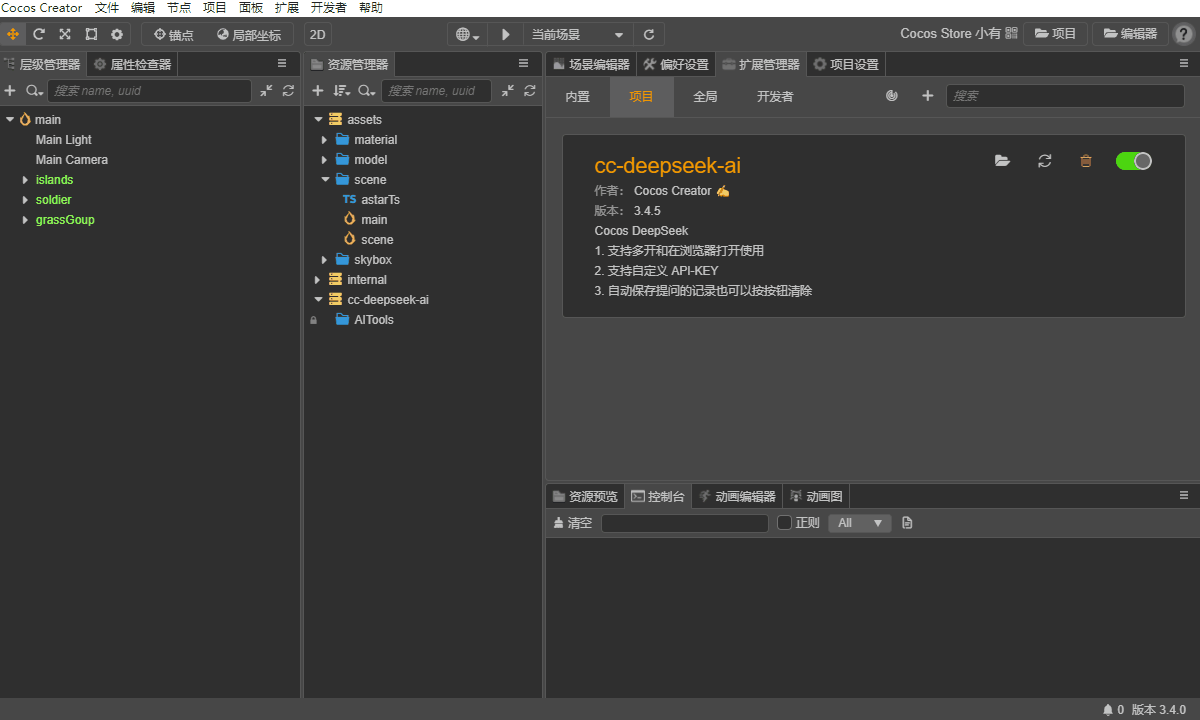
Task: Add a new extension with plus icon
Action: (x=927, y=96)
